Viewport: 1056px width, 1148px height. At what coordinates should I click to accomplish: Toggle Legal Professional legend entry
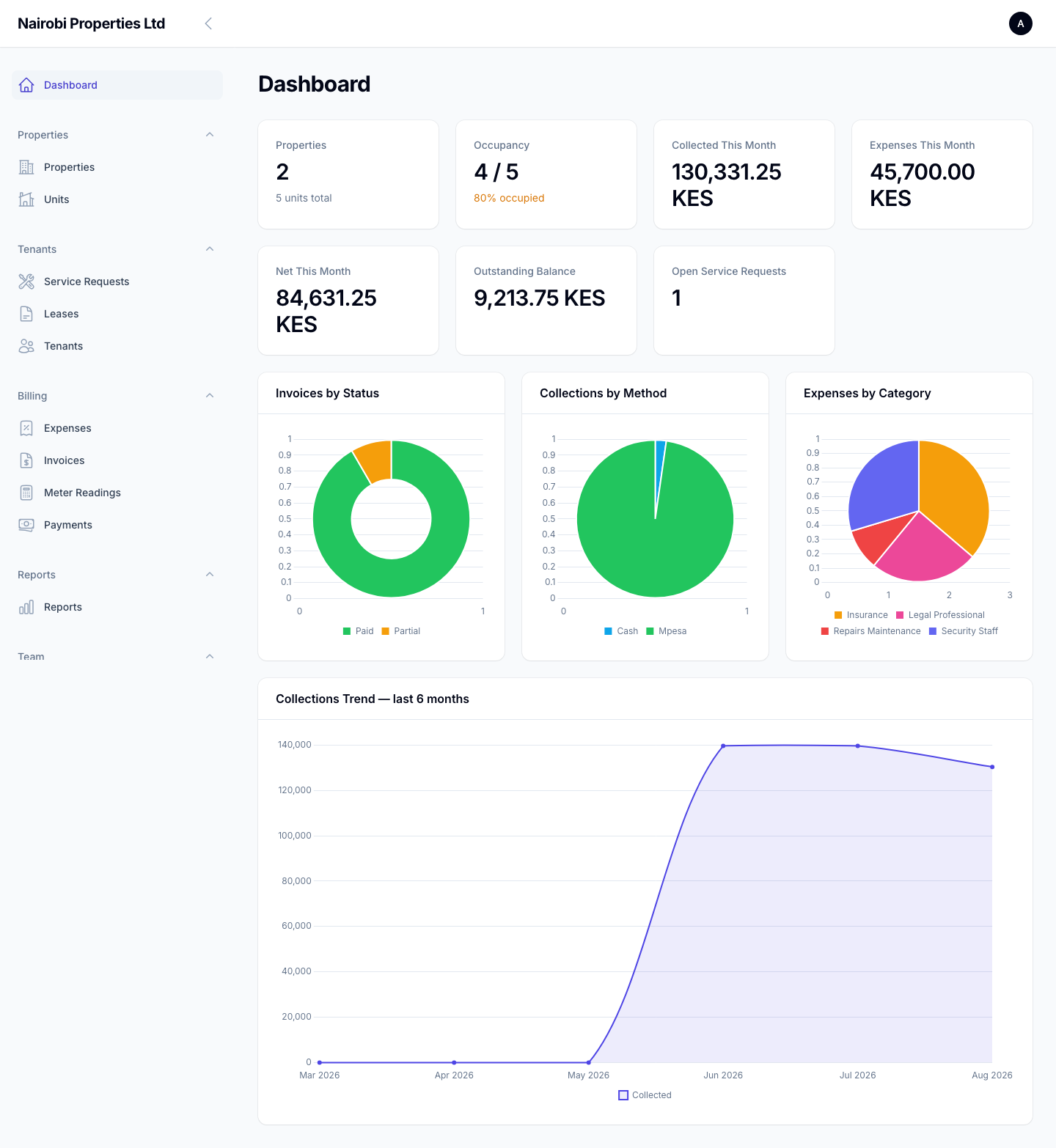point(941,615)
